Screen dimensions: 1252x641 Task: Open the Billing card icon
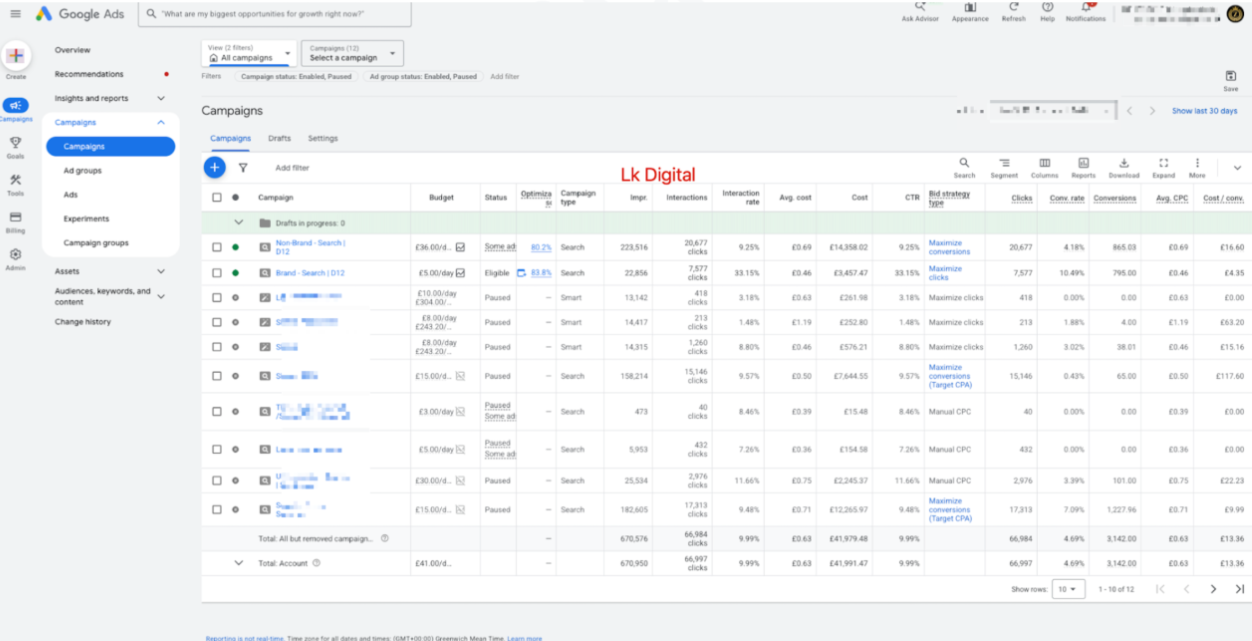[15, 217]
